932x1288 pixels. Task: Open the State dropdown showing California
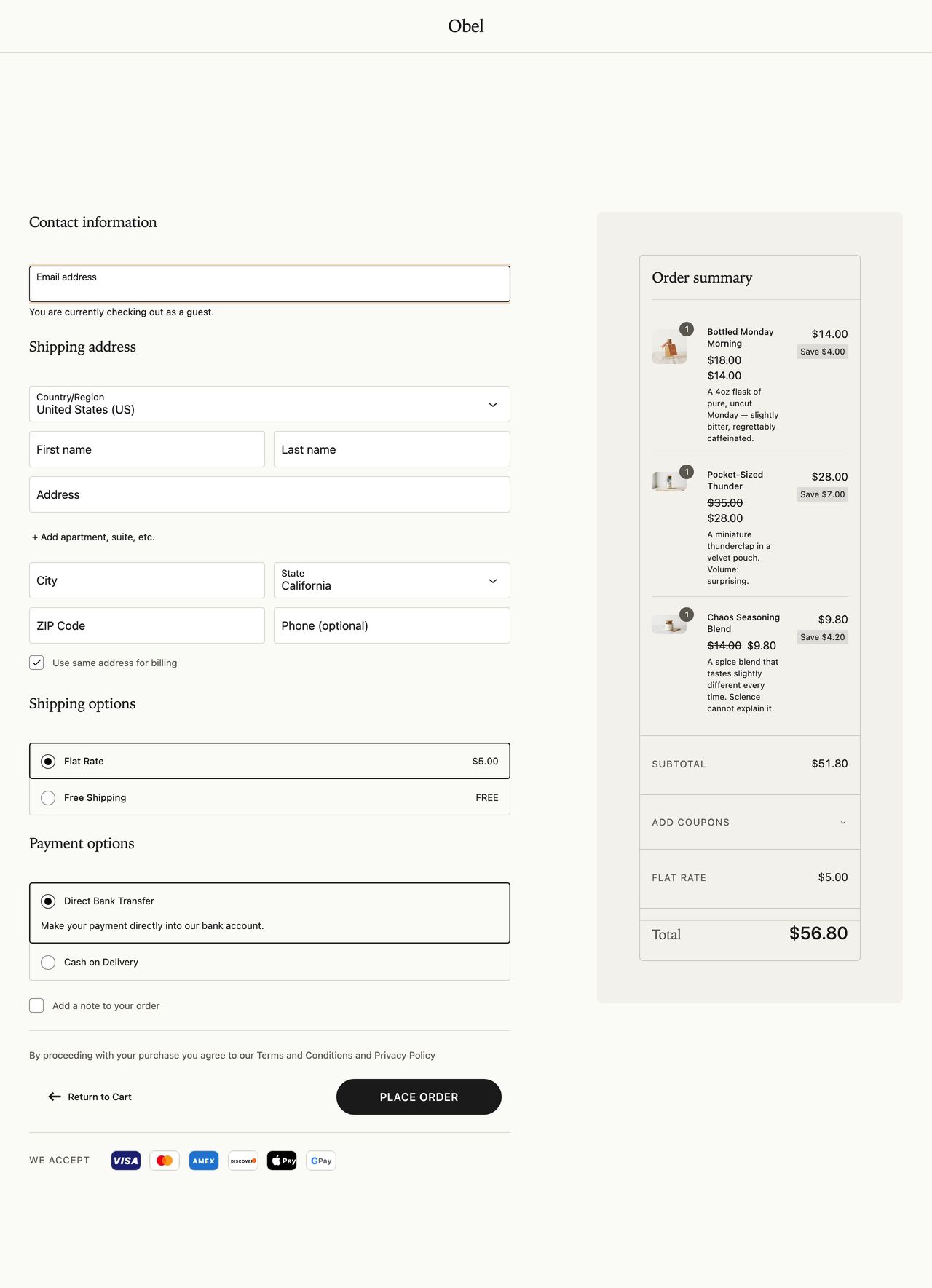tap(392, 580)
